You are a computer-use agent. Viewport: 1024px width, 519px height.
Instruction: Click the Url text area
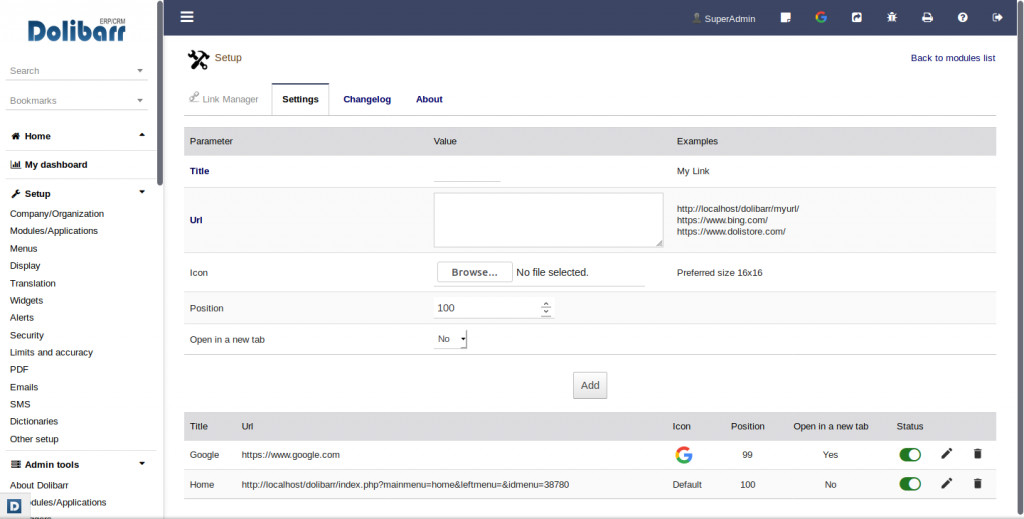[x=548, y=220]
